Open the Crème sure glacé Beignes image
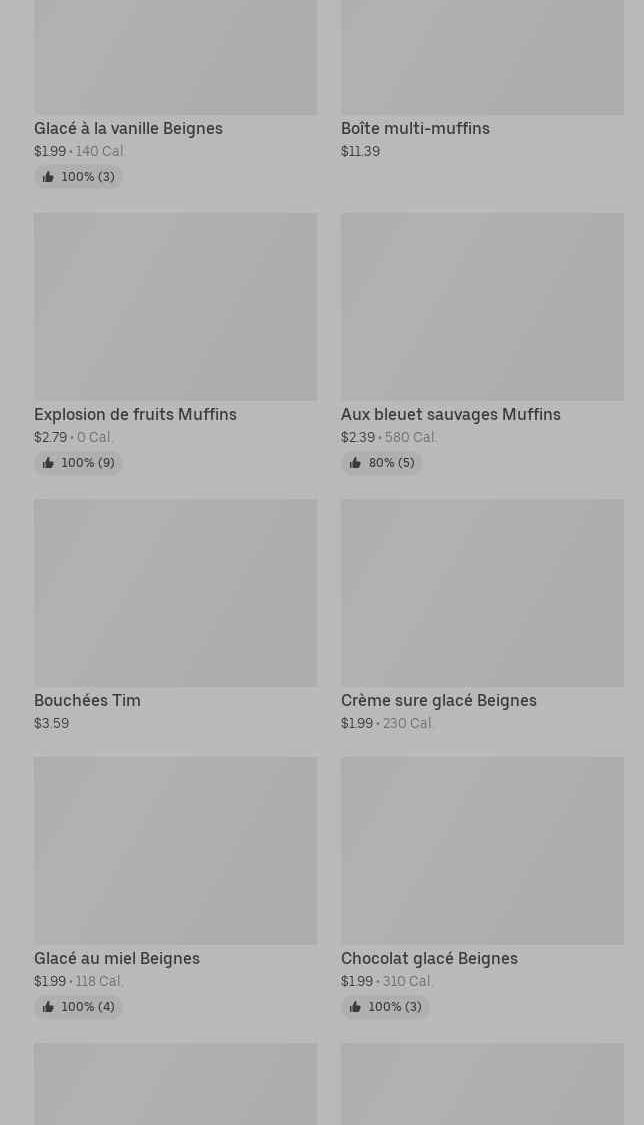The image size is (644, 1125). [x=482, y=592]
